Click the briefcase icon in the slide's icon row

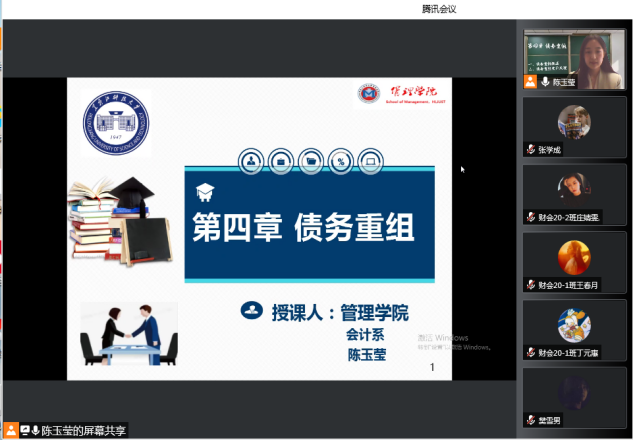[x=280, y=160]
